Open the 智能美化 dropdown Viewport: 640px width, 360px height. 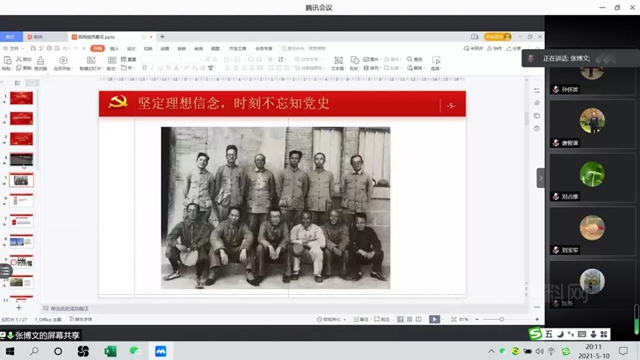(331, 319)
